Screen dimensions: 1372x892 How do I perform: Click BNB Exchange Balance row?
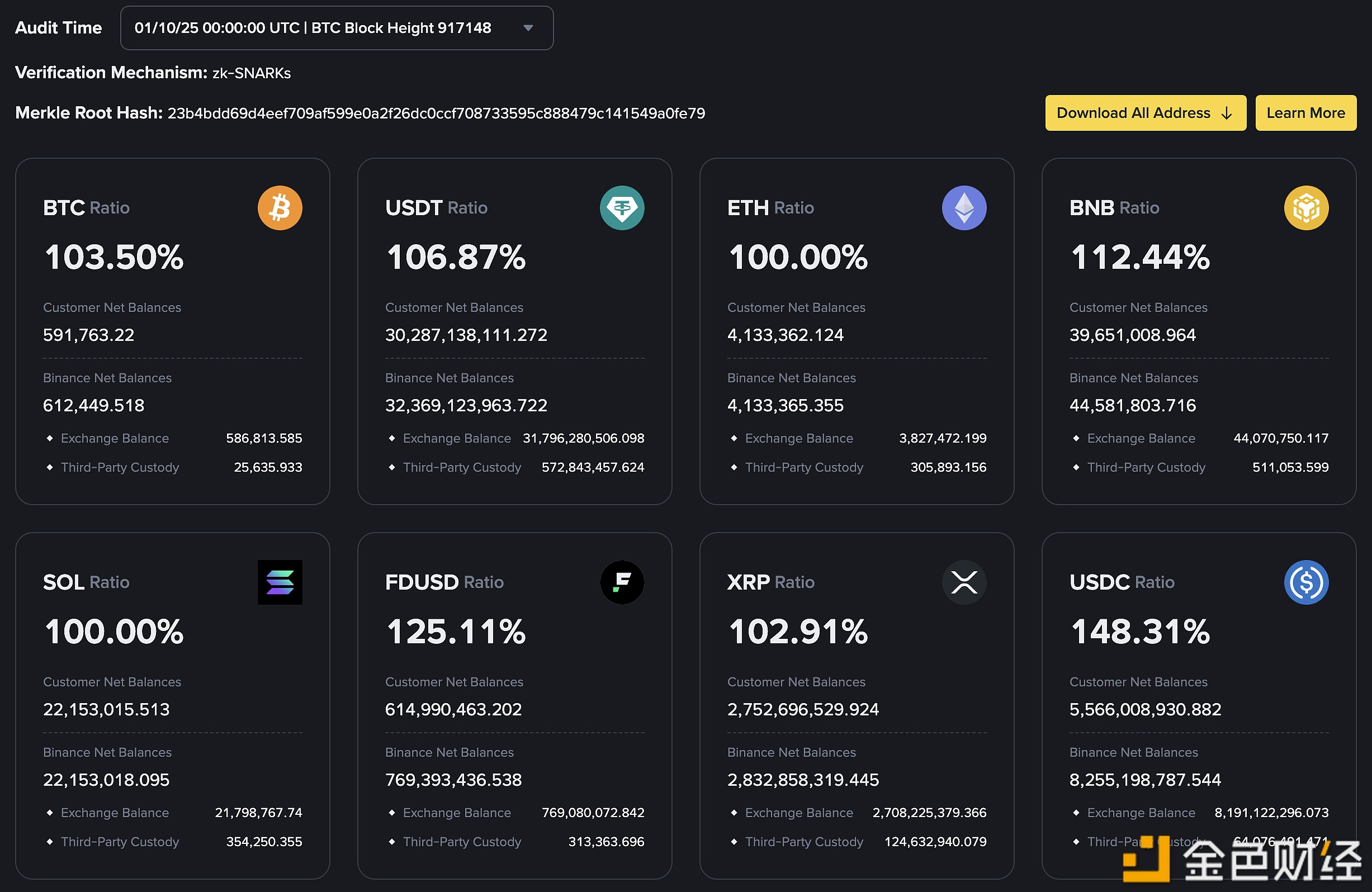(1198, 438)
